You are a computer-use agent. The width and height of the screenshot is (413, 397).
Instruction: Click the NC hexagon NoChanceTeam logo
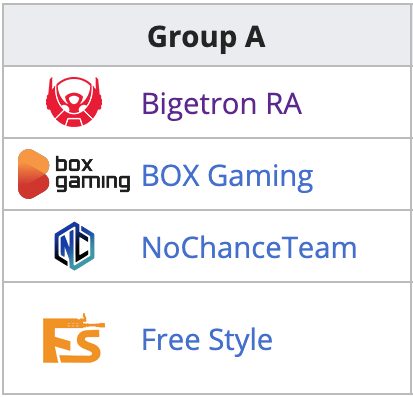pyautogui.click(x=74, y=246)
